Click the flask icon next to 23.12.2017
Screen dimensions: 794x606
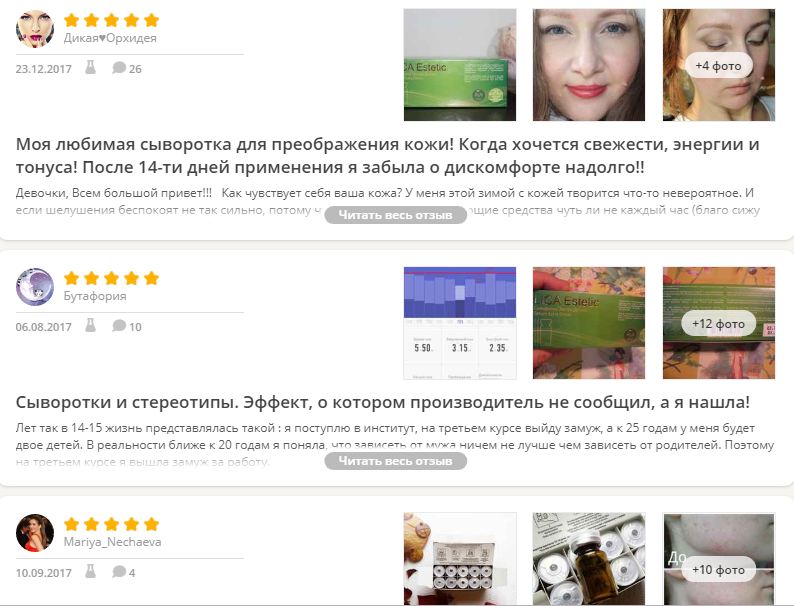click(x=90, y=67)
